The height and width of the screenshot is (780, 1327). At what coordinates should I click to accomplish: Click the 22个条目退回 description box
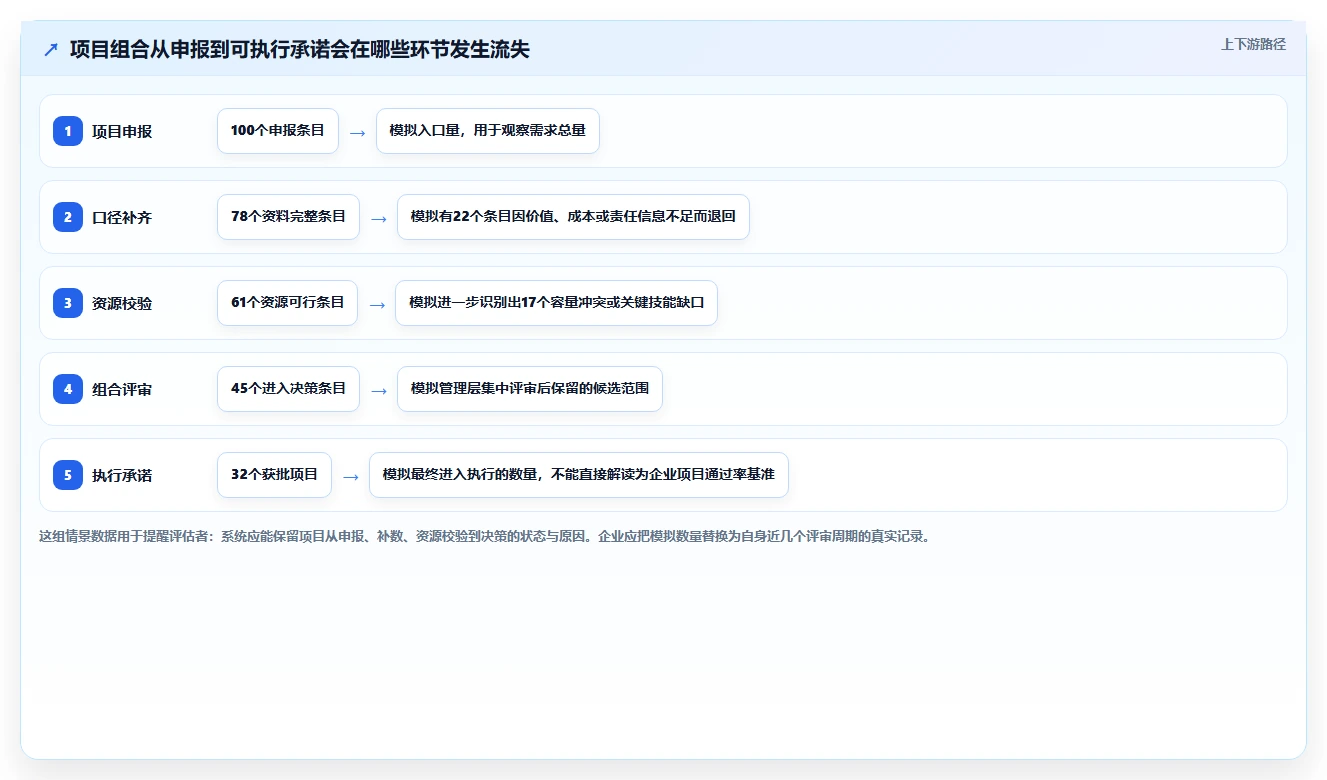tap(573, 217)
